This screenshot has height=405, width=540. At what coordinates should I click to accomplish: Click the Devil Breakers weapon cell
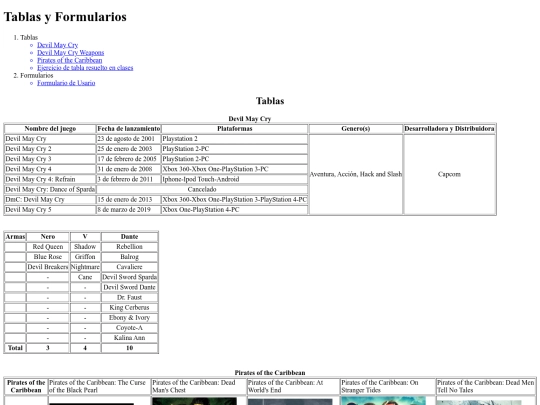tap(48, 267)
